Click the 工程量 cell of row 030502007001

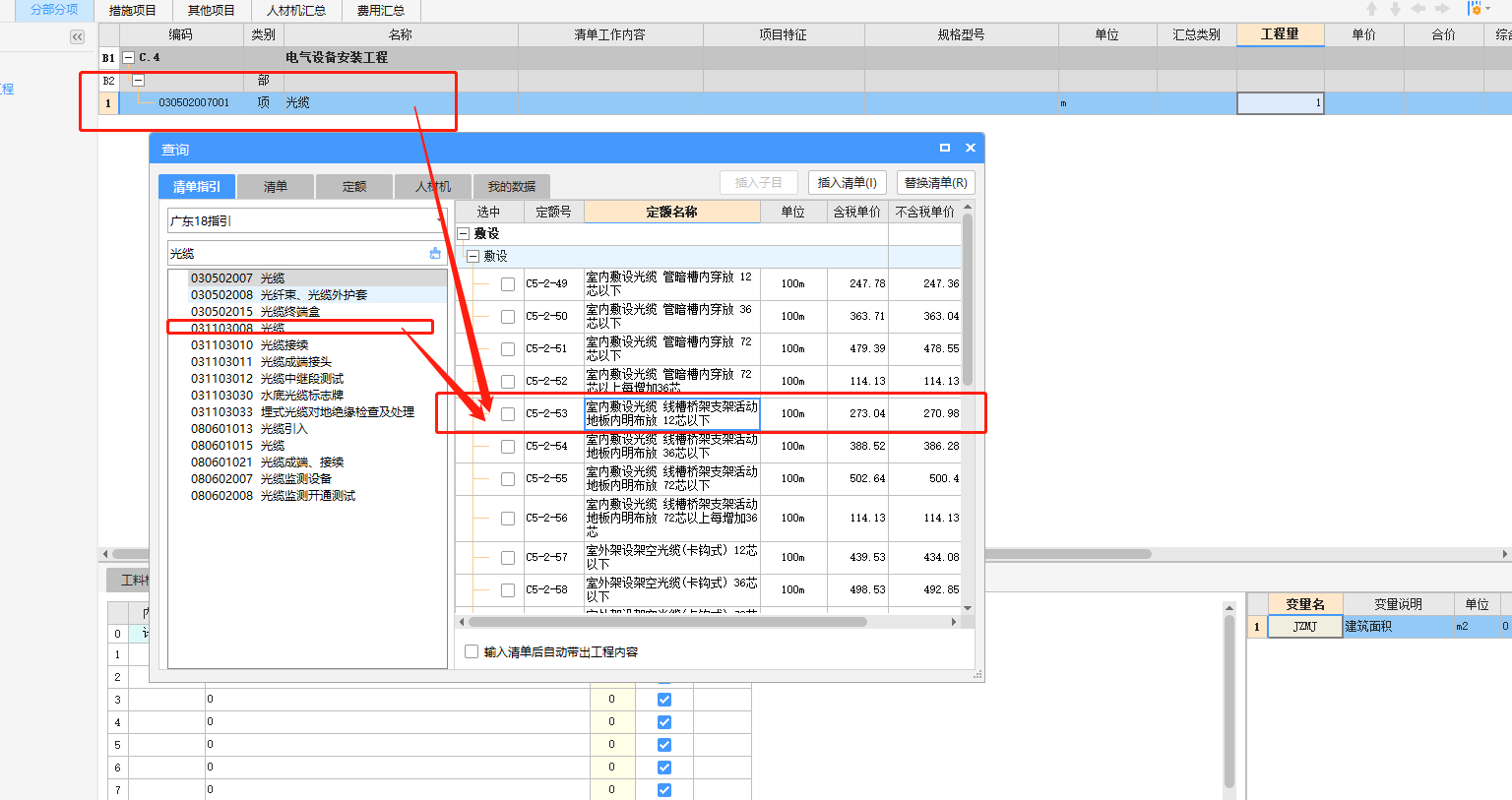(x=1281, y=102)
